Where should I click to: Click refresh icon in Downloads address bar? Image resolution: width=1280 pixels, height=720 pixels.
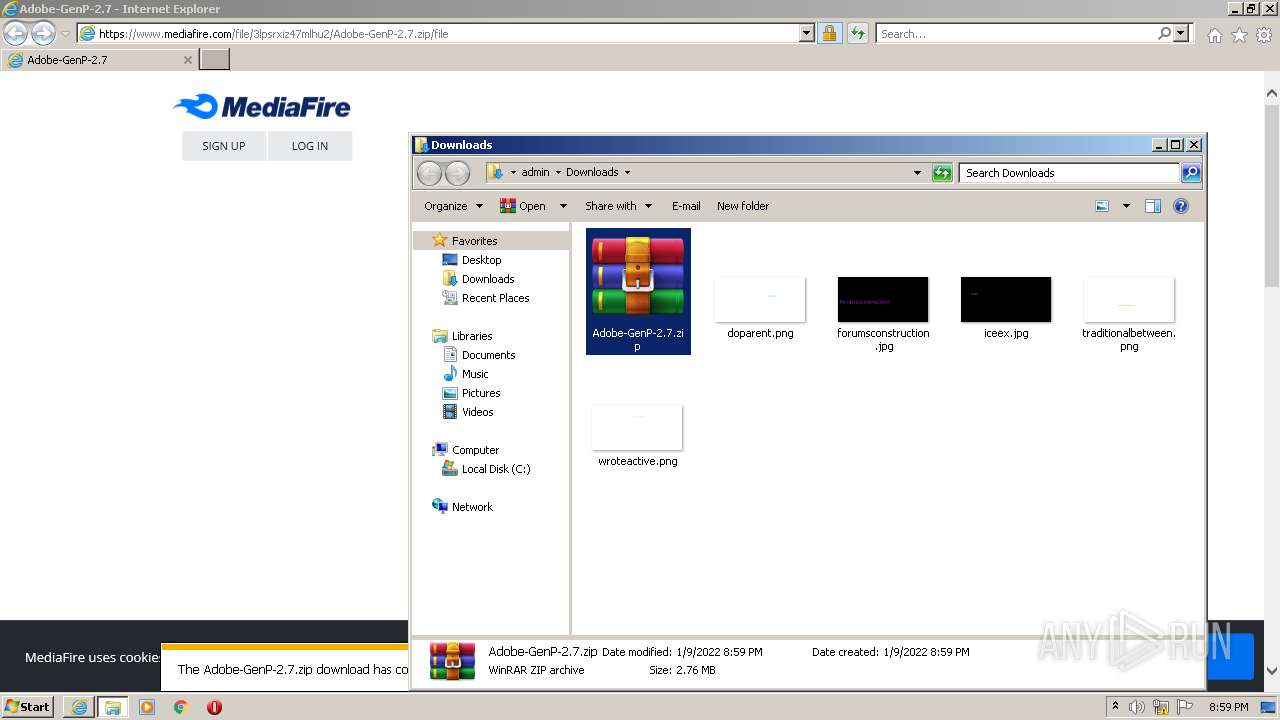(x=942, y=173)
